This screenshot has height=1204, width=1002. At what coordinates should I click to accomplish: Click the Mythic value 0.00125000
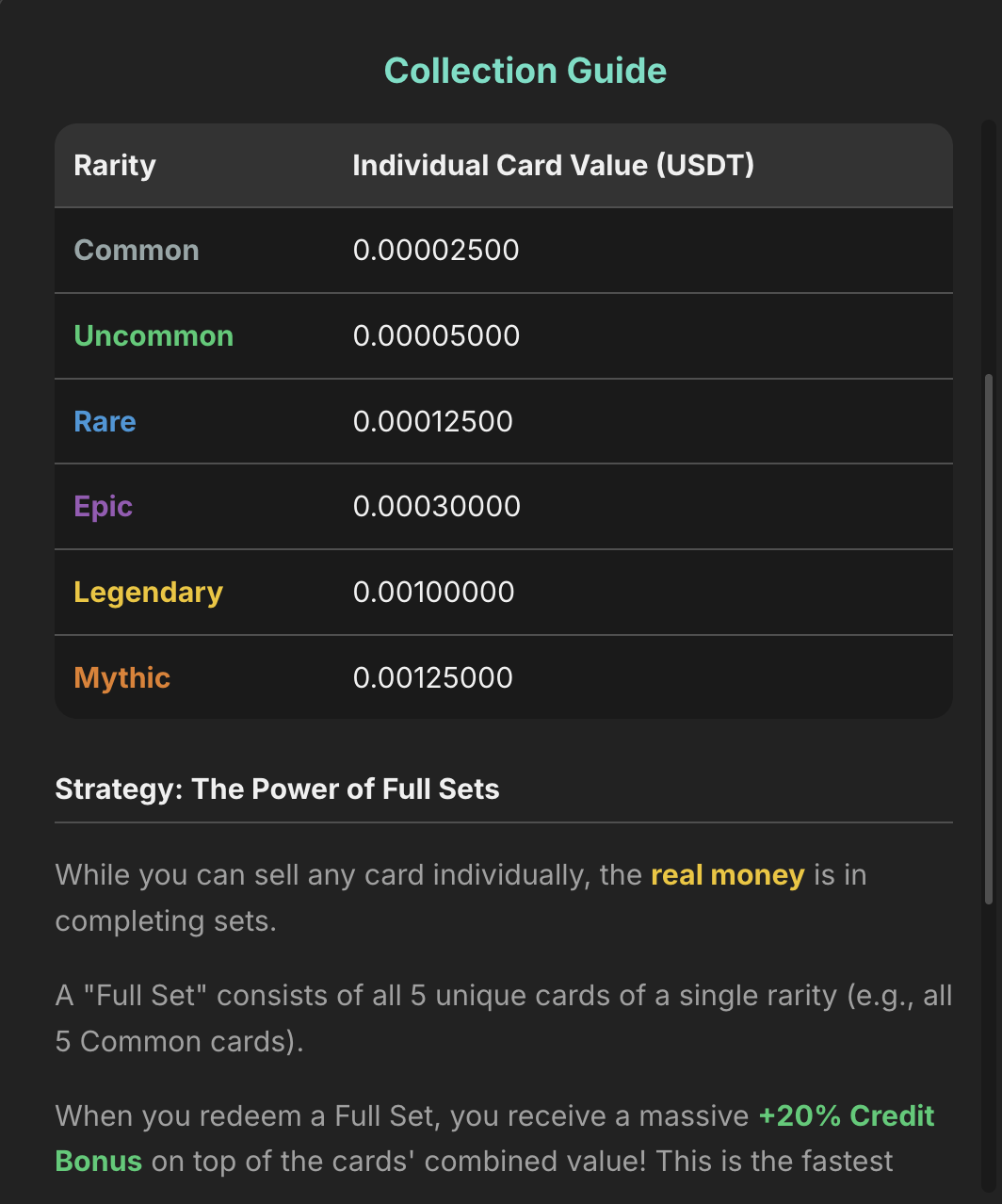(x=433, y=678)
